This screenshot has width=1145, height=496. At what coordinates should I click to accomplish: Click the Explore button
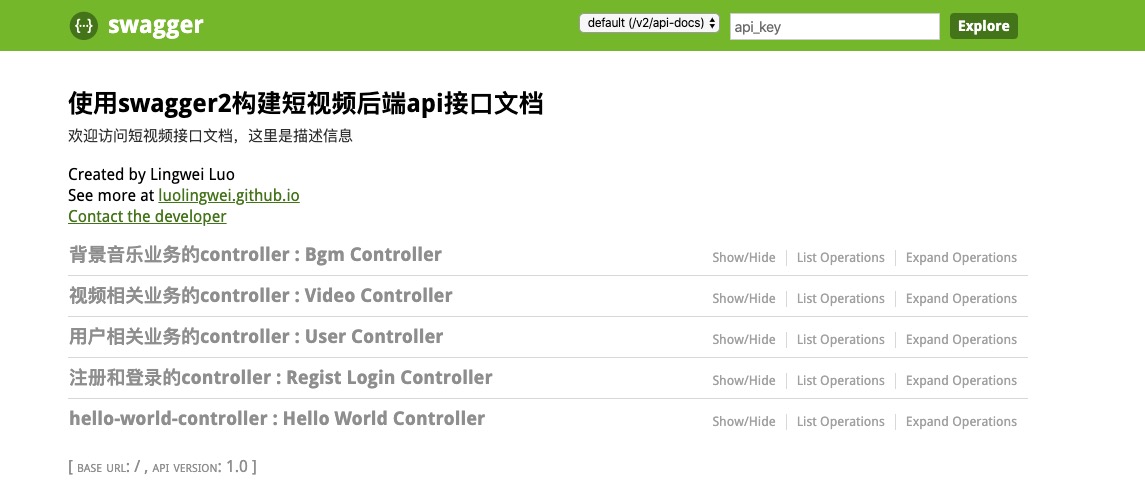coord(984,26)
